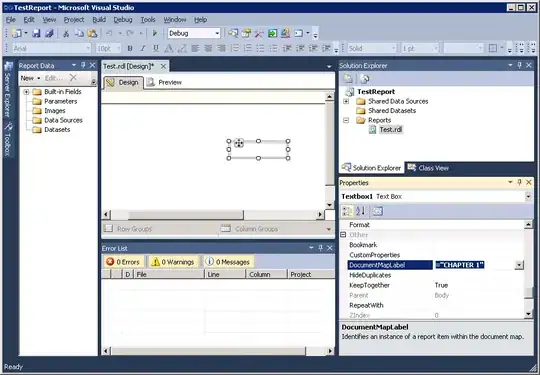The height and width of the screenshot is (375, 540).
Task: Open the Textbox1 object selector dropdown
Action: [528, 197]
